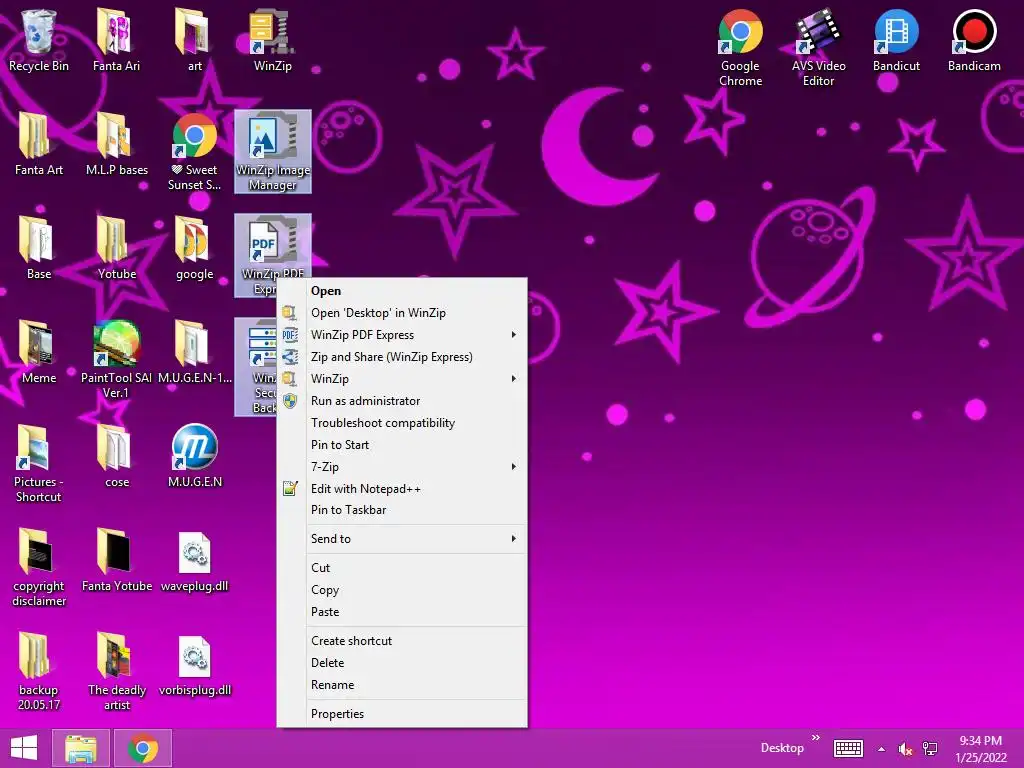Choose Open in the context menu

[402, 291]
